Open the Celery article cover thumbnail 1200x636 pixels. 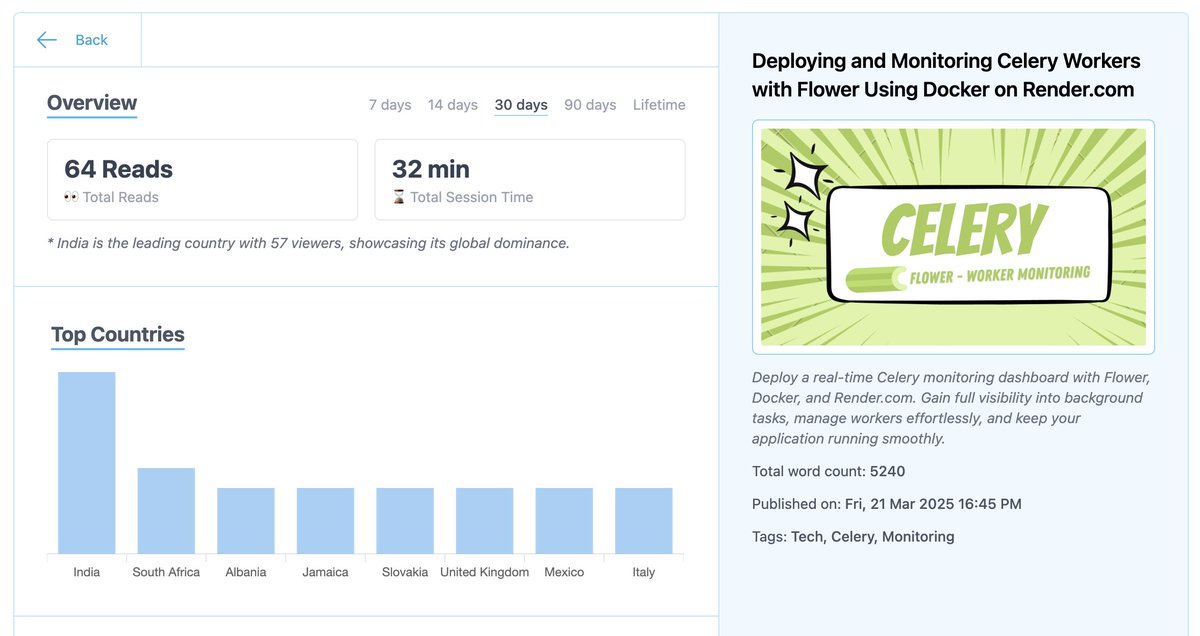click(953, 236)
